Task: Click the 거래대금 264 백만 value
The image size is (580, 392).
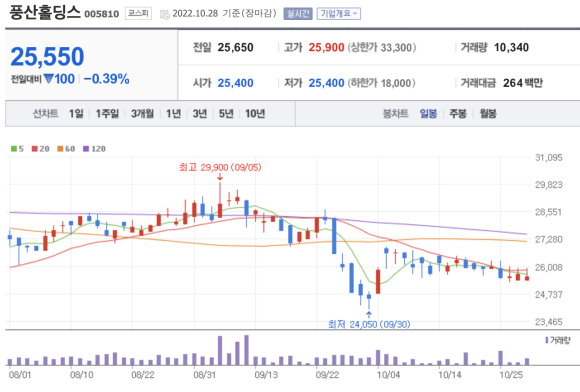Action: tap(523, 83)
